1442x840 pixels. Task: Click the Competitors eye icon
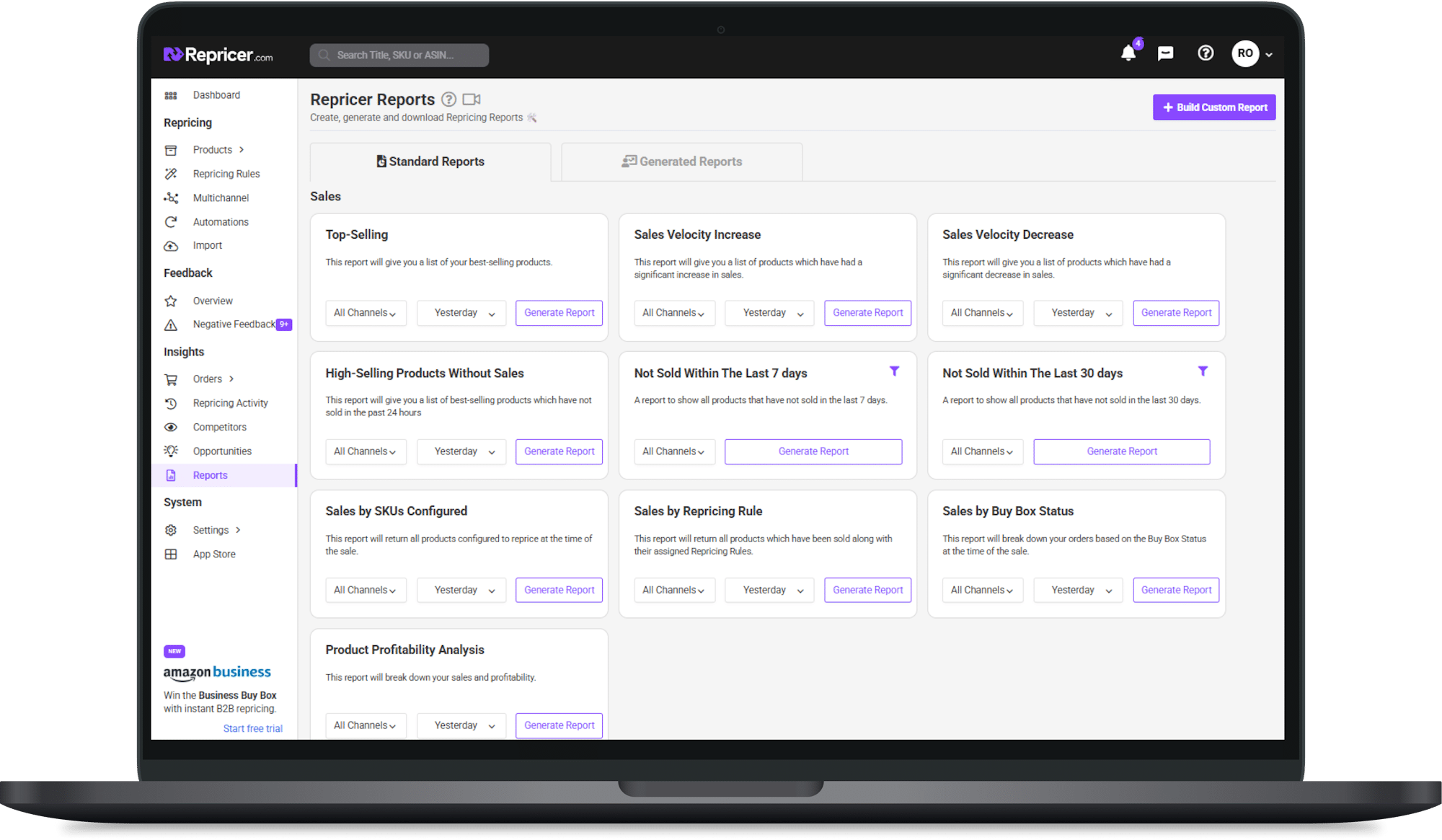click(x=171, y=427)
